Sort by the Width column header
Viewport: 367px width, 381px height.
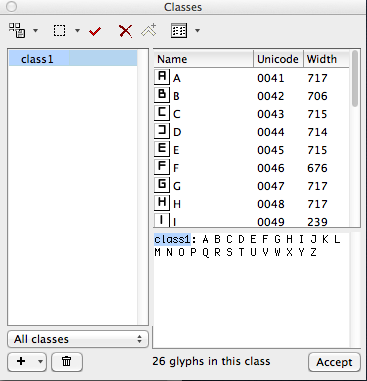point(326,59)
